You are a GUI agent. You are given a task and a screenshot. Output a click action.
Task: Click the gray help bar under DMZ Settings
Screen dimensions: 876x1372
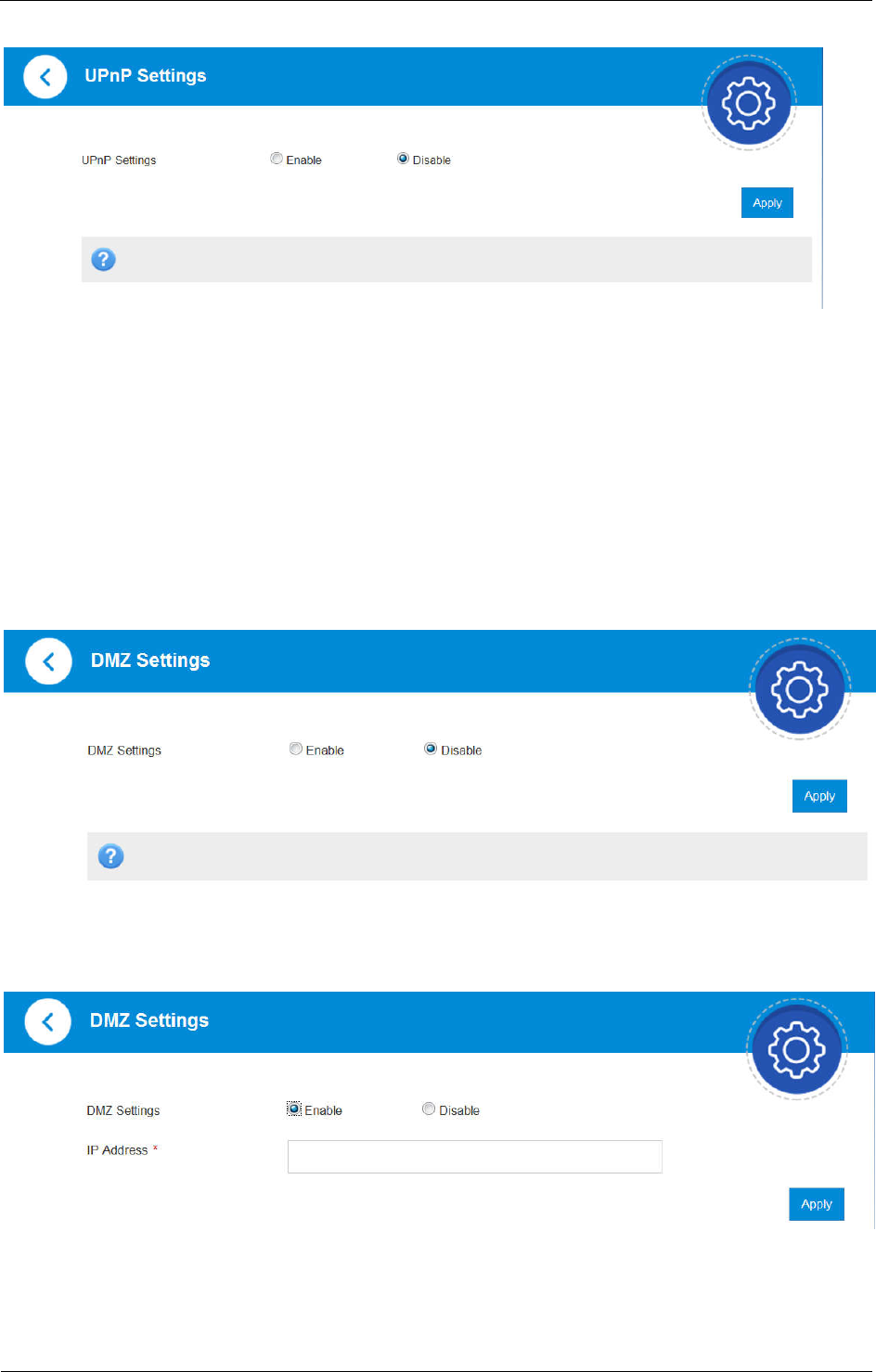click(x=477, y=856)
